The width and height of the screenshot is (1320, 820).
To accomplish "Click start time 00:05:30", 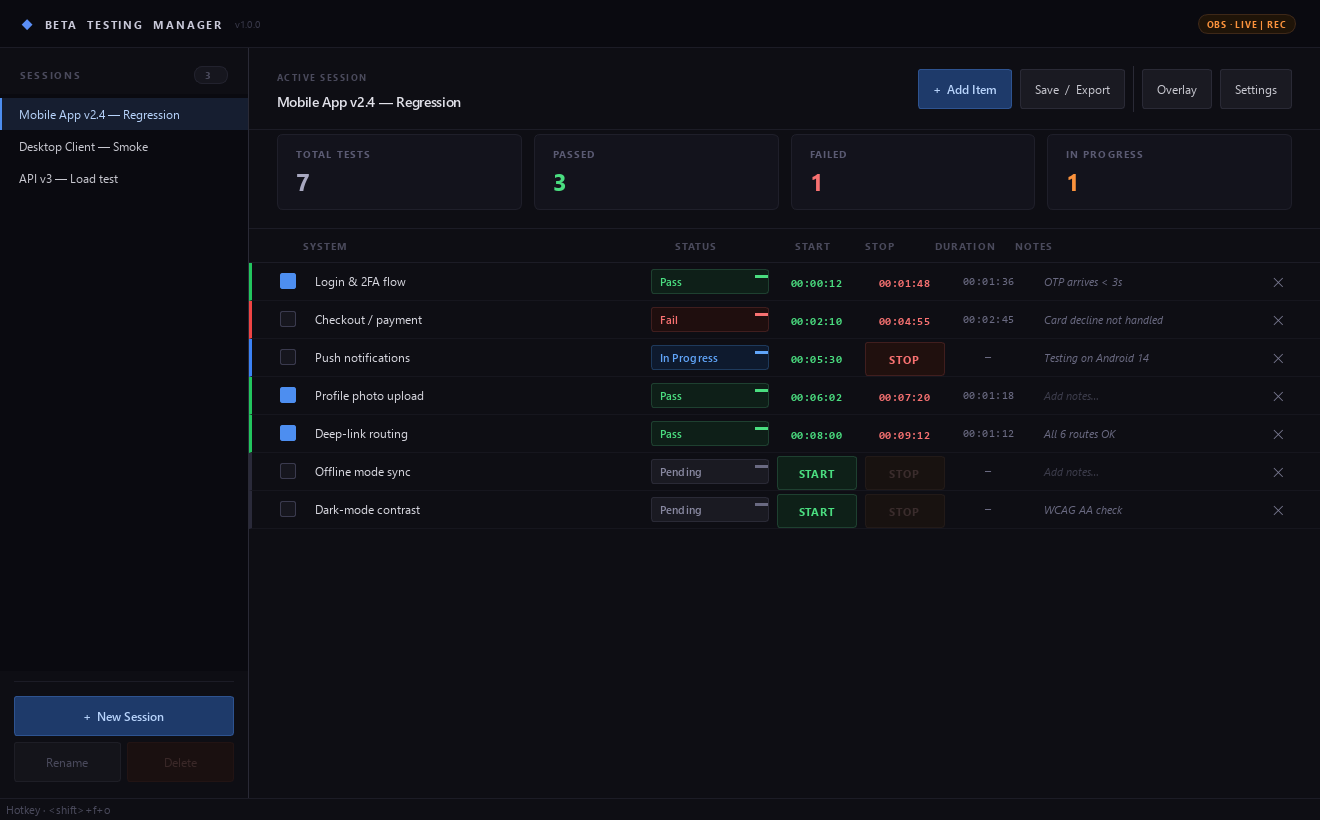I will (x=816, y=359).
